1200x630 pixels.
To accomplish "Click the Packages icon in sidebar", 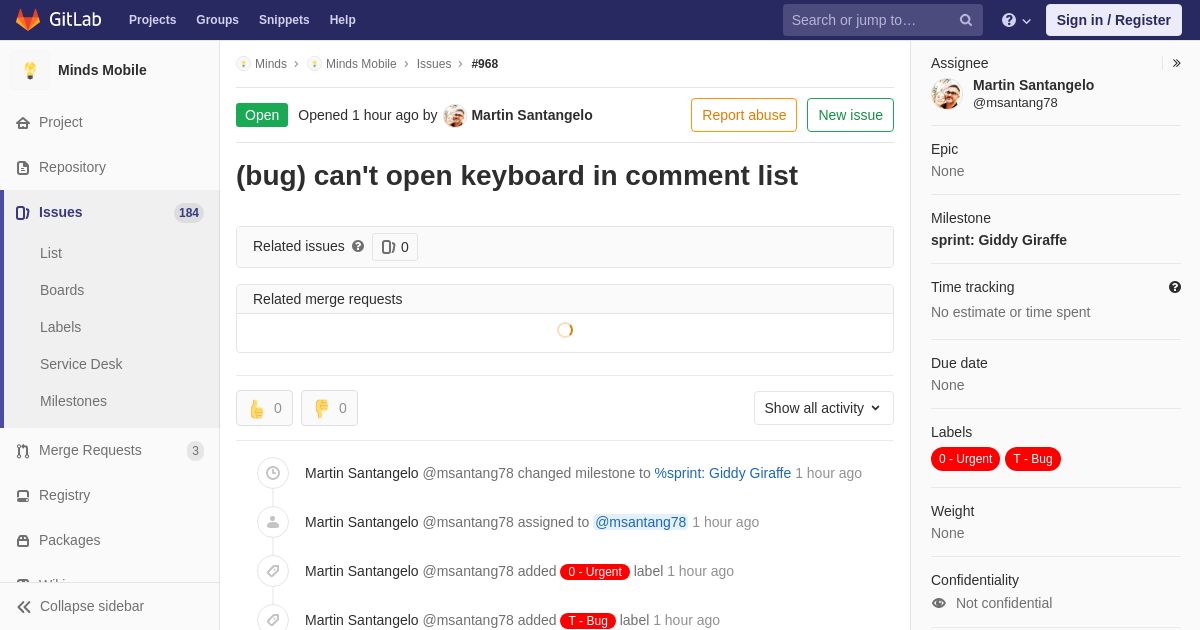I will point(23,541).
